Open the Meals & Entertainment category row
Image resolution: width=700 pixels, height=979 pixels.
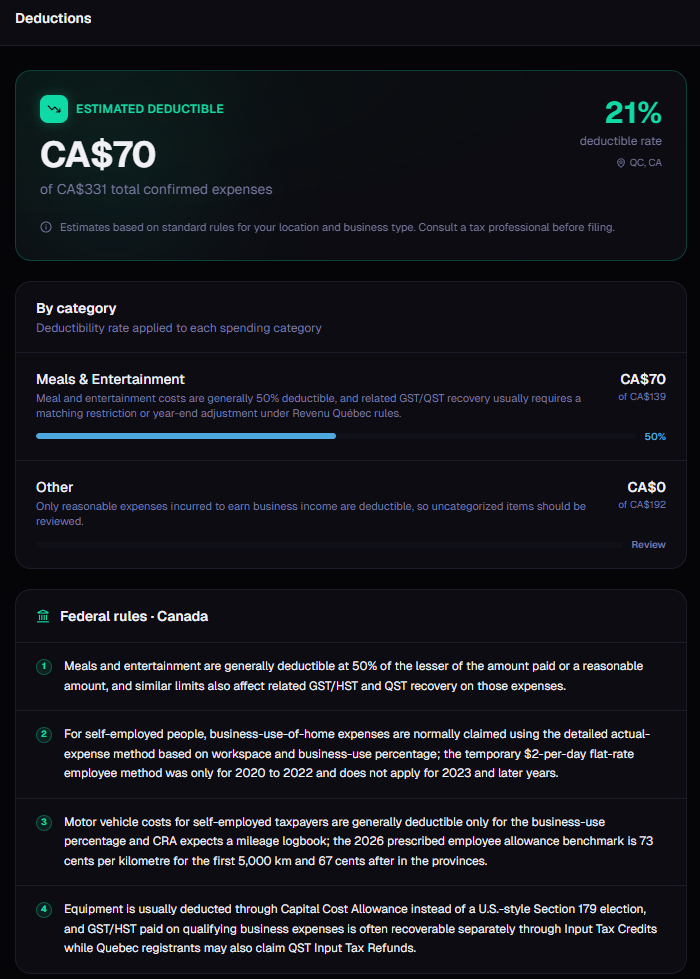click(110, 379)
